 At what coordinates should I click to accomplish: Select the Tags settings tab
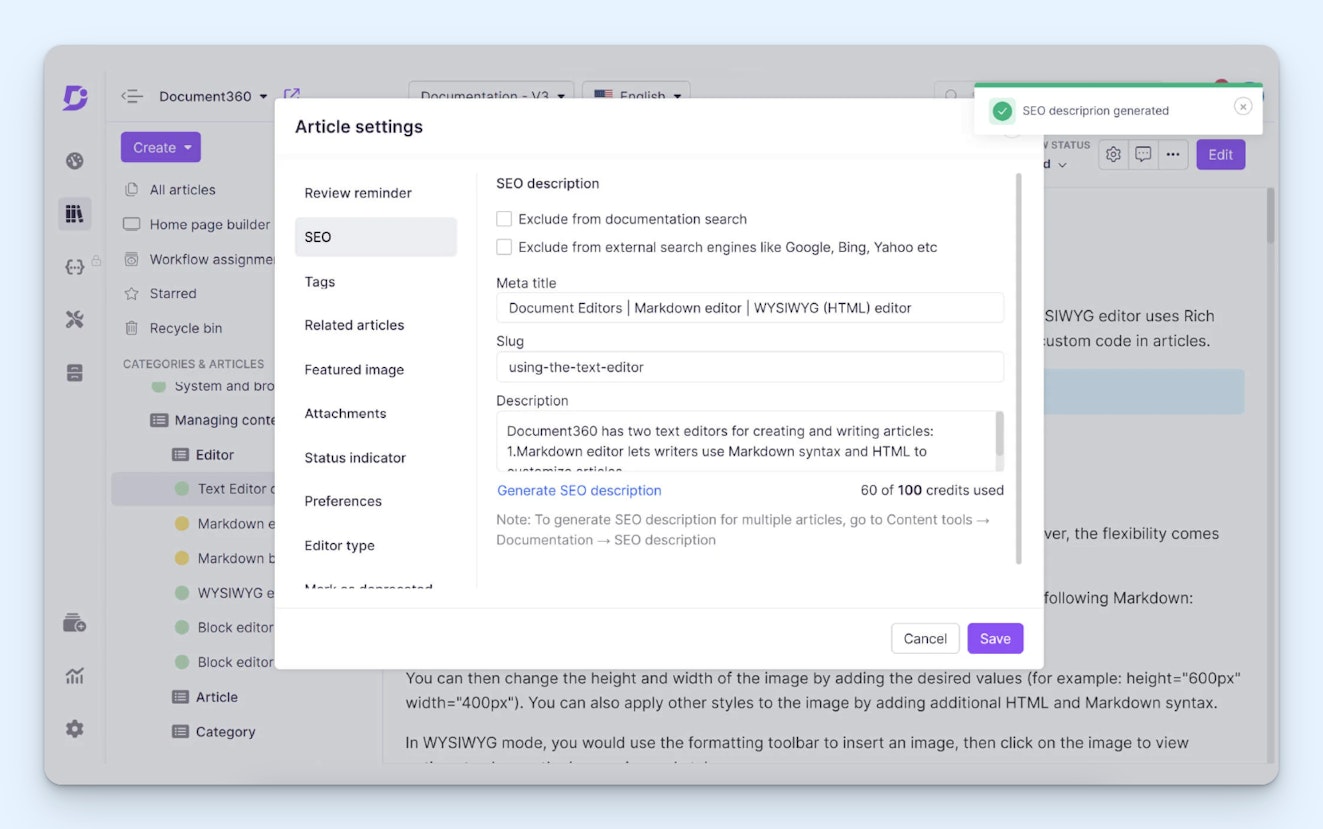(320, 282)
